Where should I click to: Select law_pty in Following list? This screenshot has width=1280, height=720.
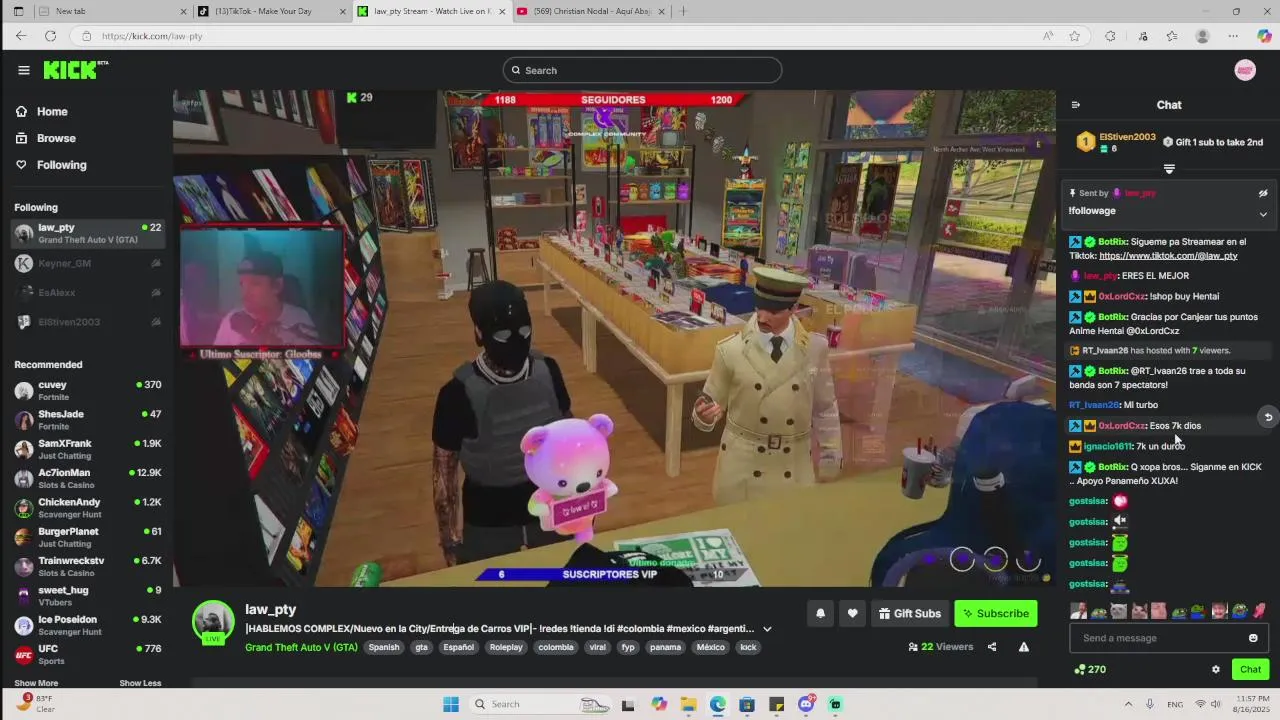(x=87, y=233)
